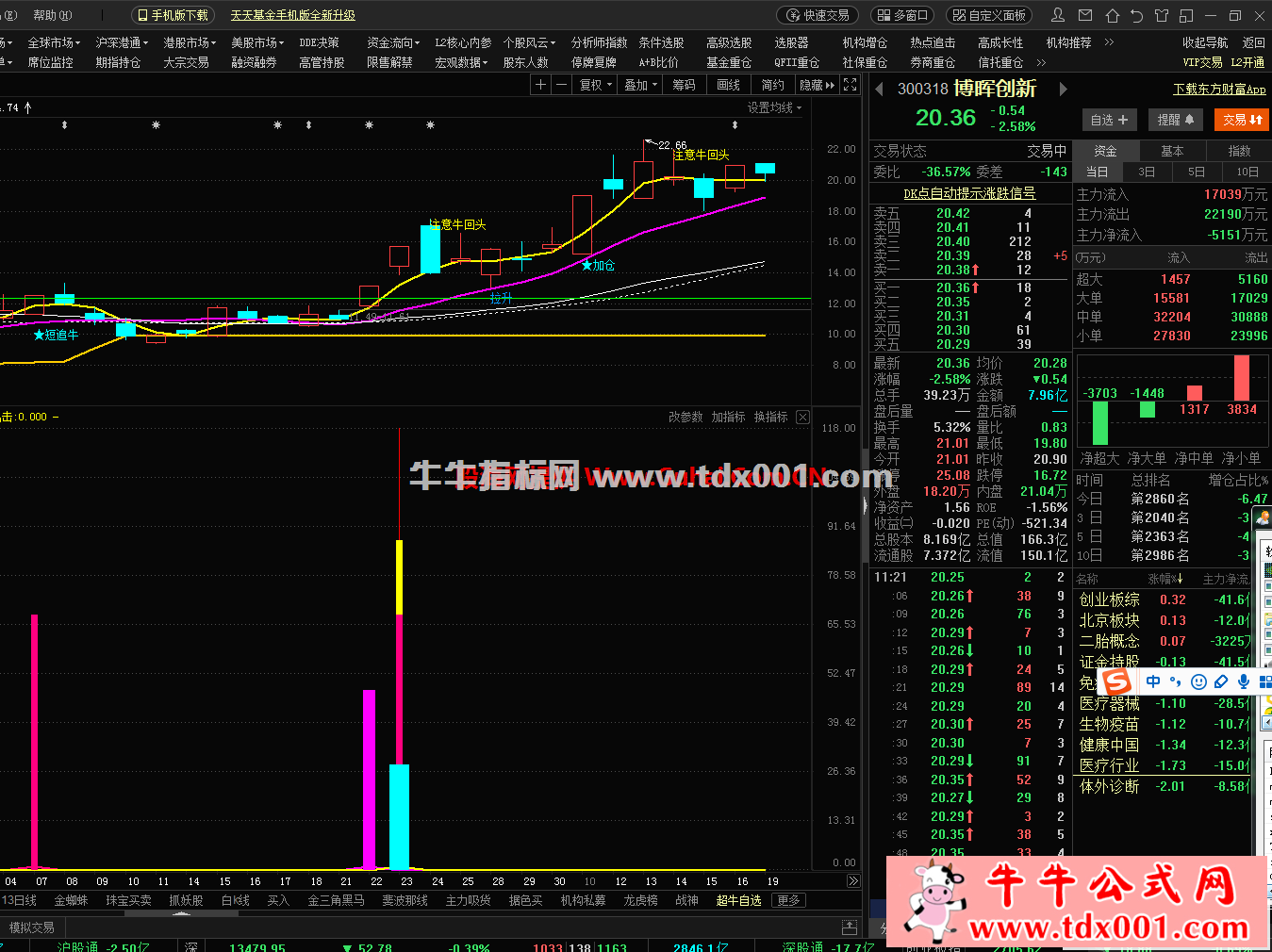The width and height of the screenshot is (1272, 952).
Task: Select 超牛自选 indicator tab
Action: pos(738,900)
